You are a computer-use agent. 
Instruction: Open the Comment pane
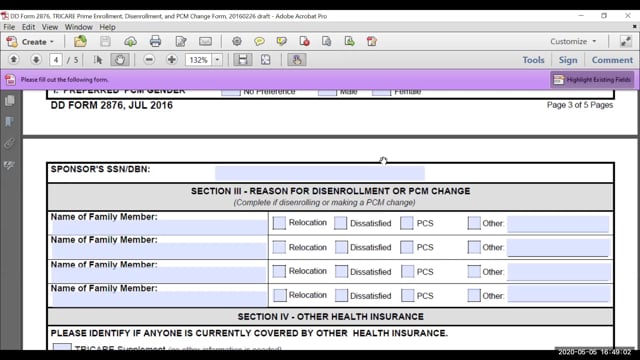pyautogui.click(x=612, y=60)
